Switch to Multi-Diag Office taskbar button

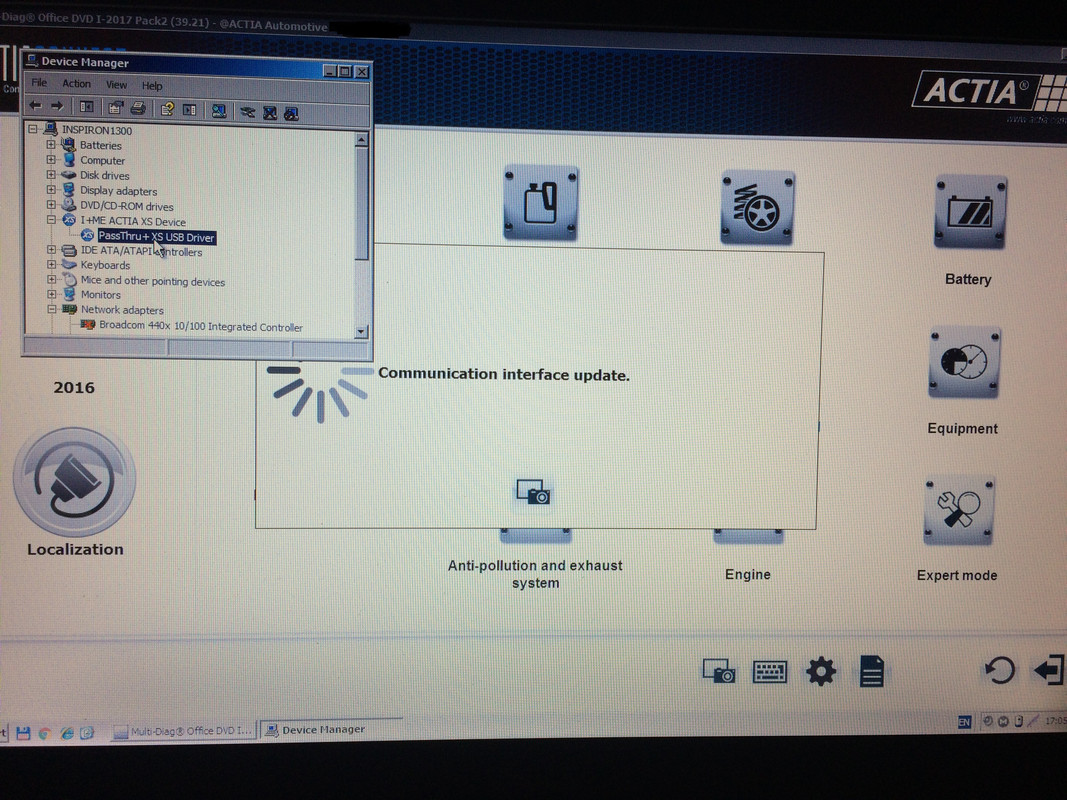183,731
